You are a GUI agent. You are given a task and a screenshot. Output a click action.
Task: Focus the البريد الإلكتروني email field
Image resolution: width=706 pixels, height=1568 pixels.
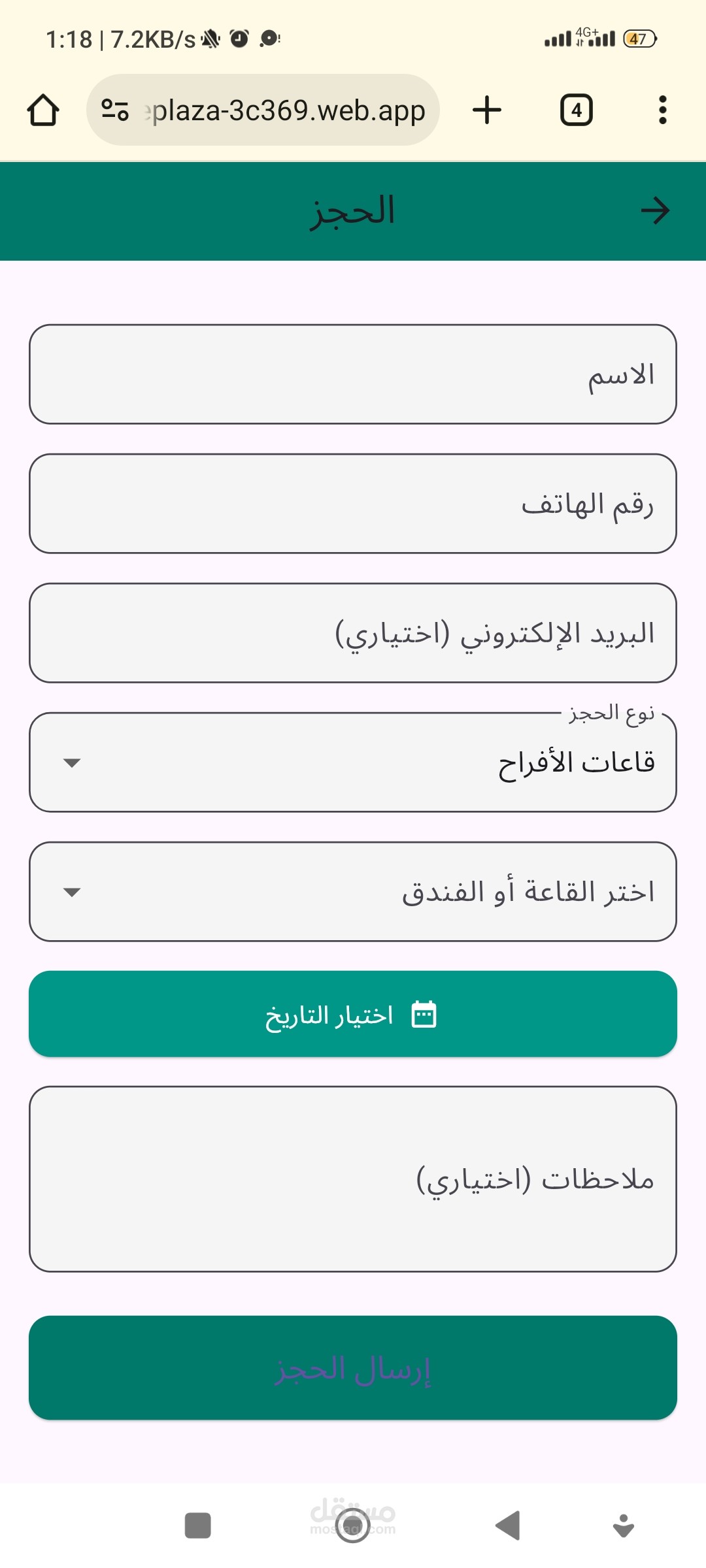(x=353, y=633)
